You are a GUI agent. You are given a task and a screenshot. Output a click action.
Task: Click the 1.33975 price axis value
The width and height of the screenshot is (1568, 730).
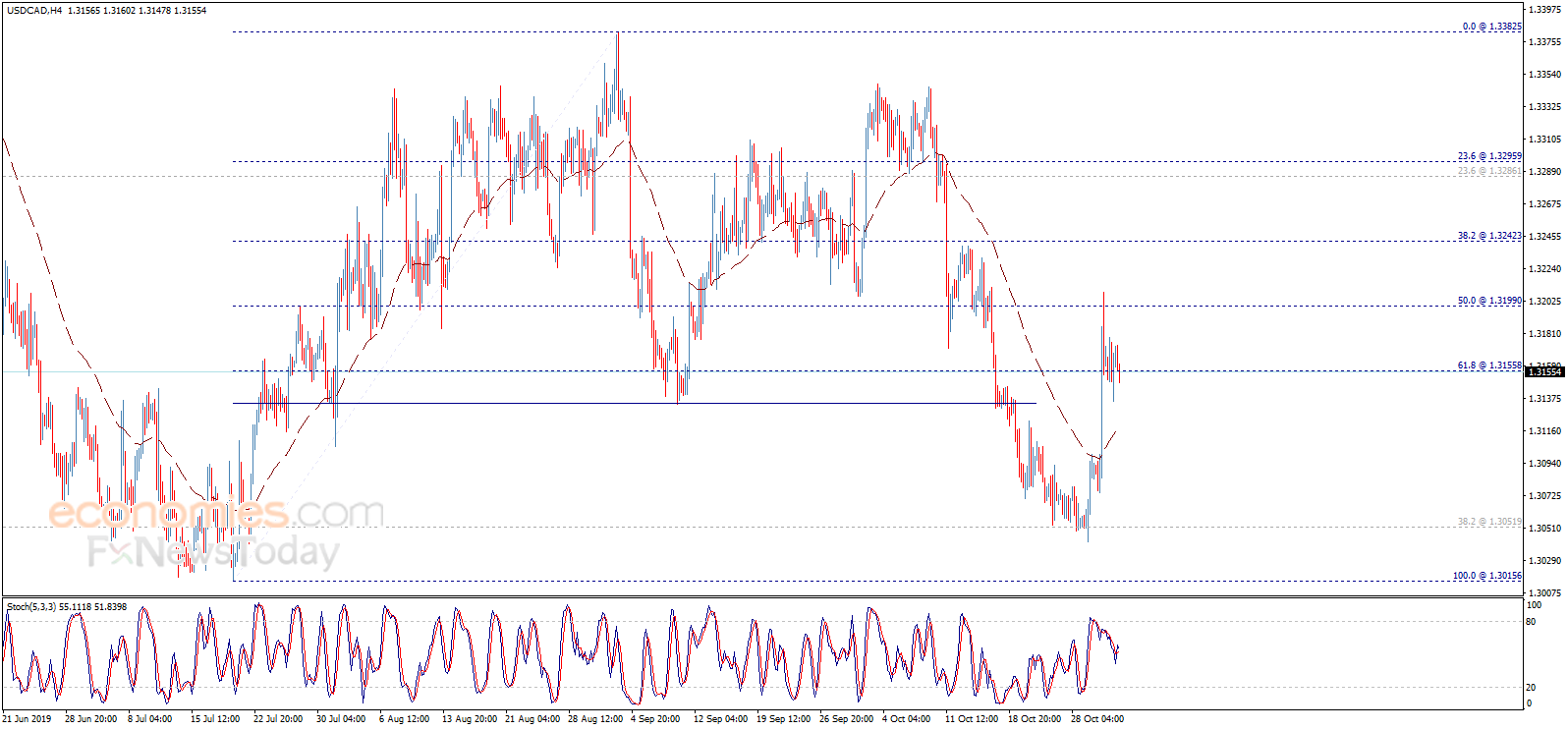(x=1545, y=10)
